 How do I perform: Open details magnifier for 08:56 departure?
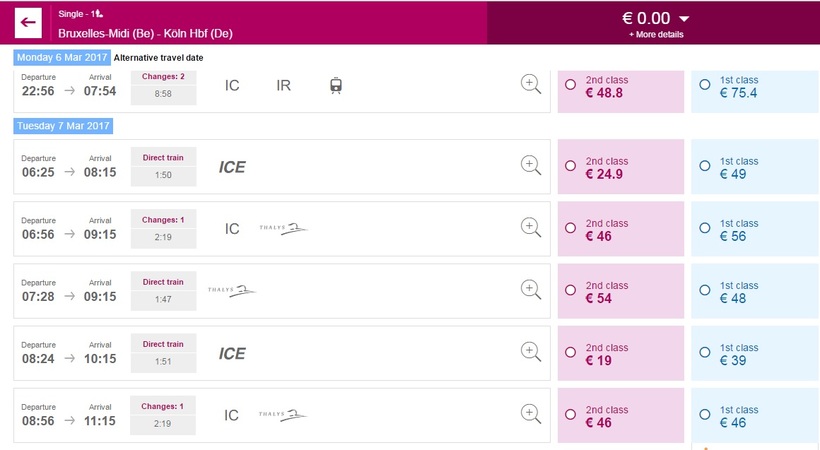531,413
